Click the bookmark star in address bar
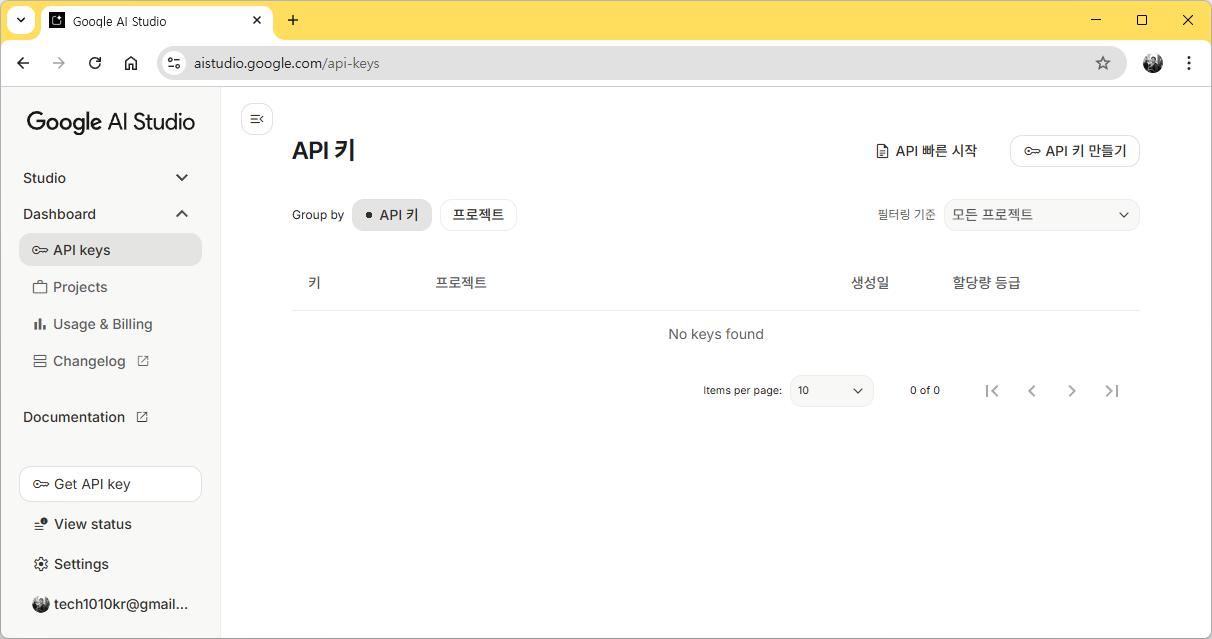The width and height of the screenshot is (1212, 639). (x=1103, y=63)
